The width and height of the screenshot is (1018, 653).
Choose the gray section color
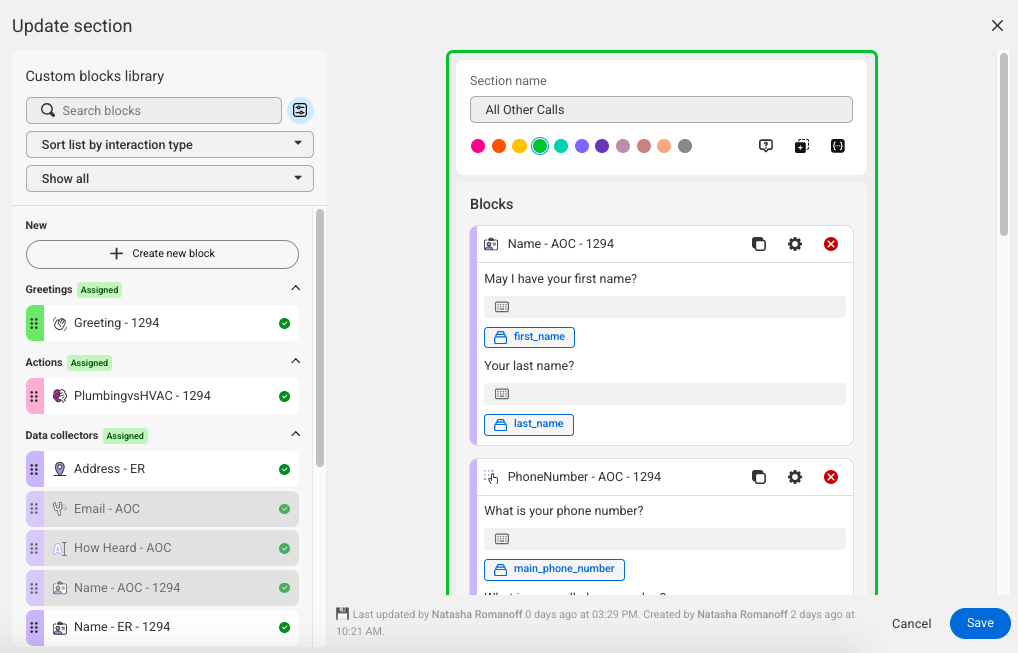tap(685, 146)
